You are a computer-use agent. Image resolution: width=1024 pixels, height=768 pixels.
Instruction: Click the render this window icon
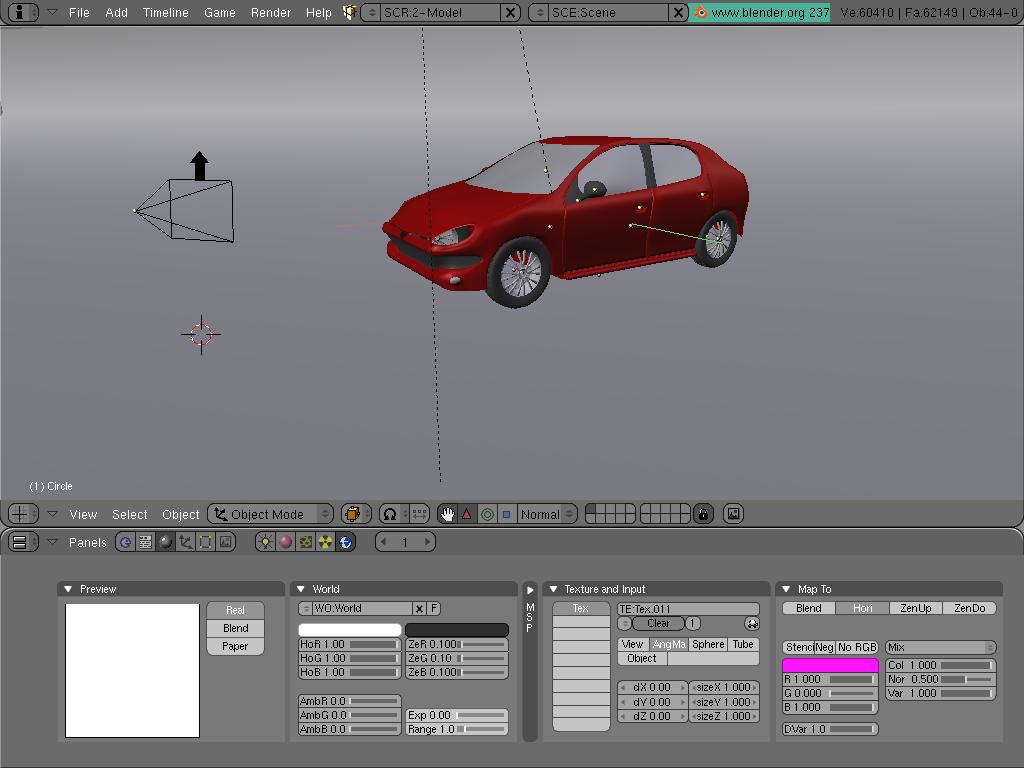tap(733, 514)
